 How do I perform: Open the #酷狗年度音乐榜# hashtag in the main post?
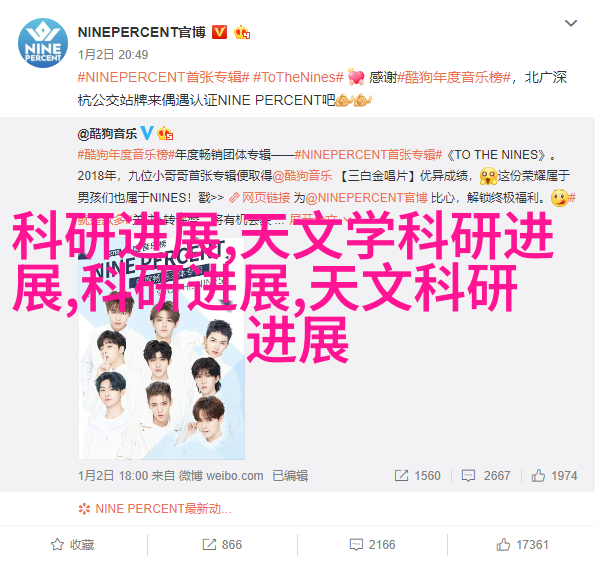coord(454,77)
